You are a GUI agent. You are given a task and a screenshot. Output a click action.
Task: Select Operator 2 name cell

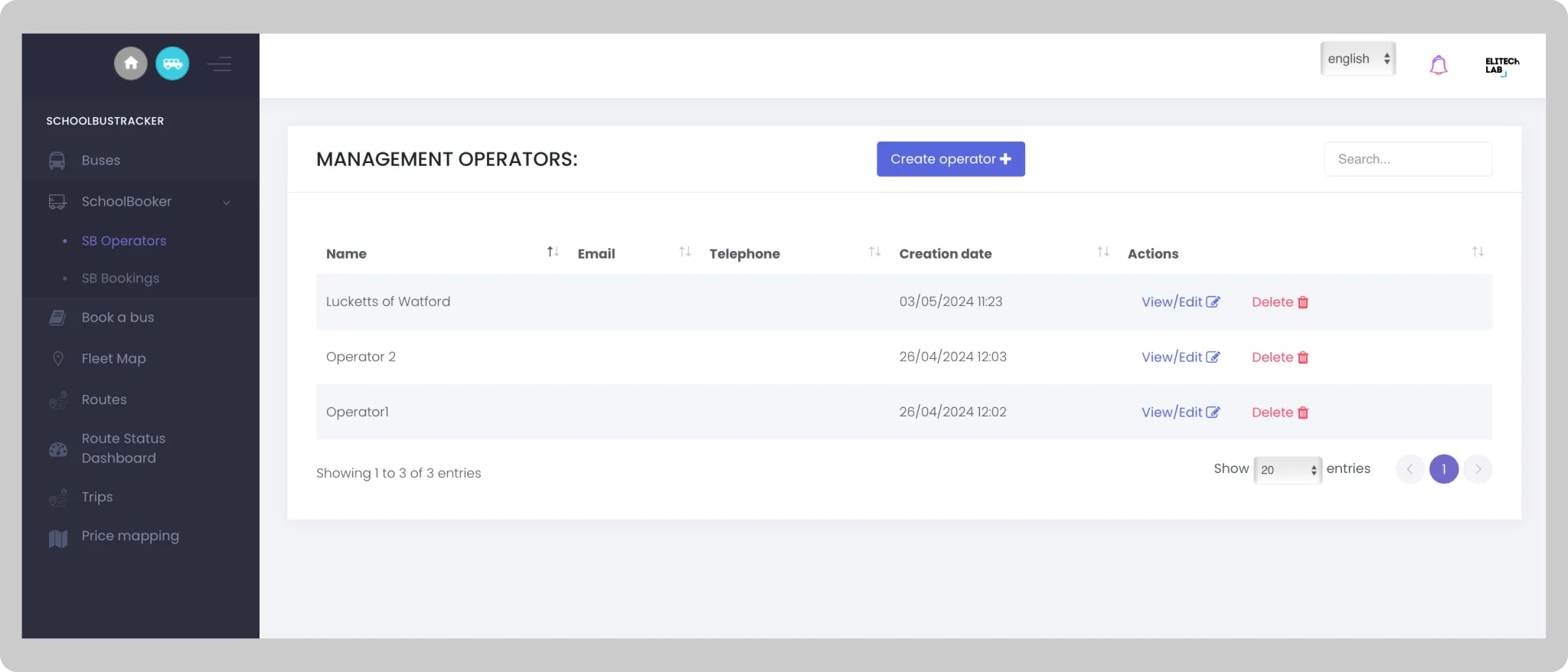coord(361,357)
